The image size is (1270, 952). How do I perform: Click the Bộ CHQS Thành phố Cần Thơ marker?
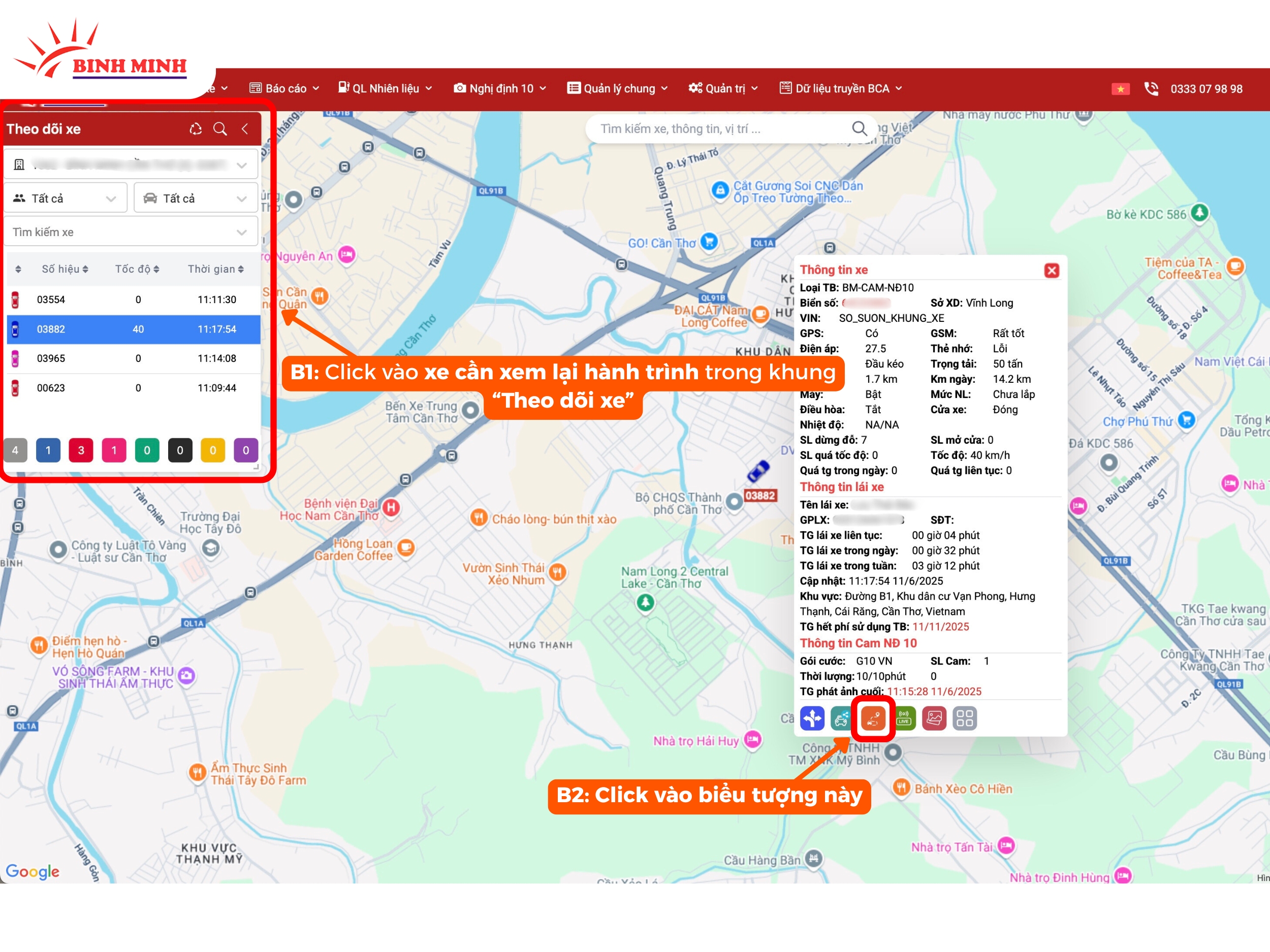click(735, 501)
